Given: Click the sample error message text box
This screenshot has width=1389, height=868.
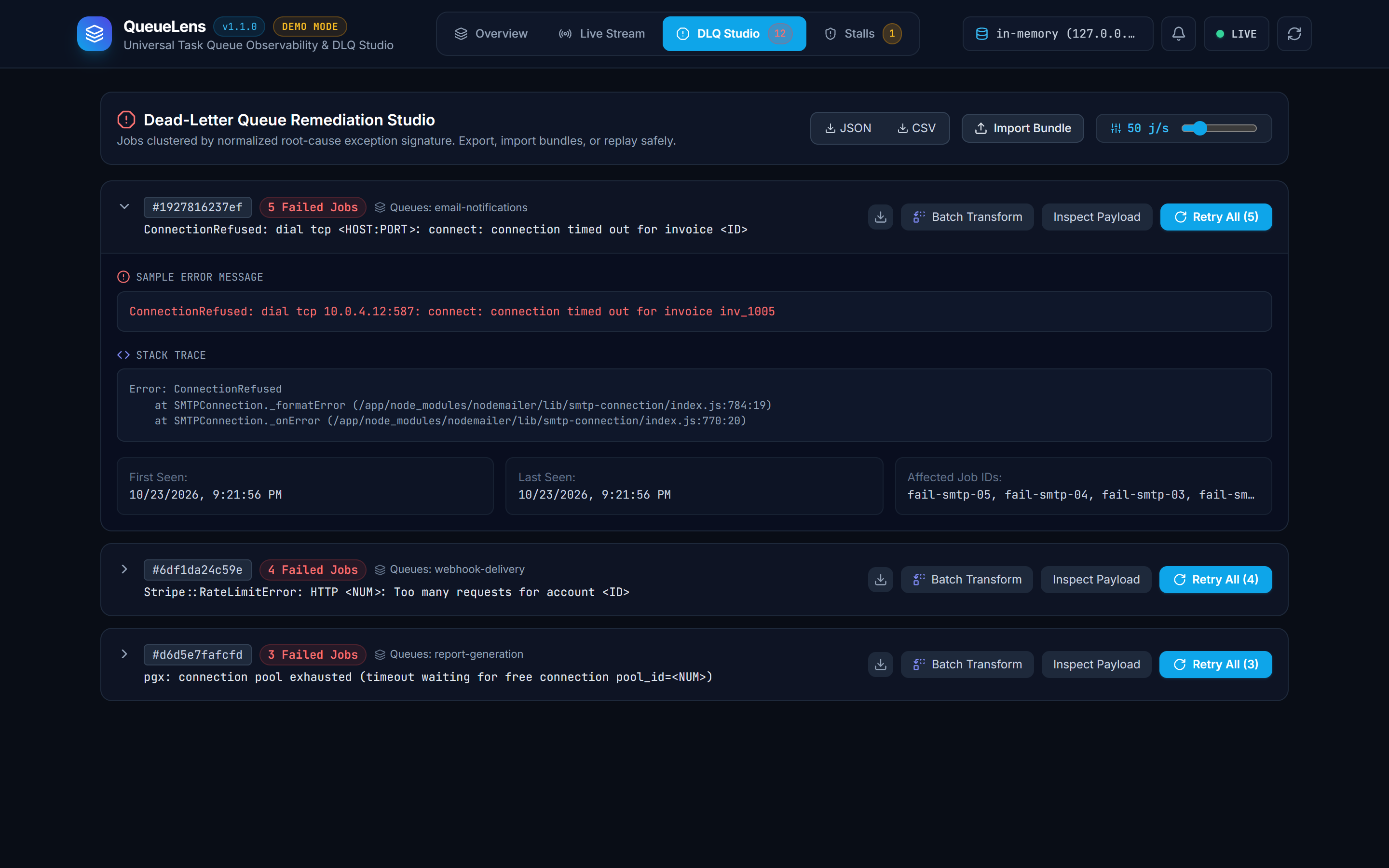Looking at the screenshot, I should 694,311.
